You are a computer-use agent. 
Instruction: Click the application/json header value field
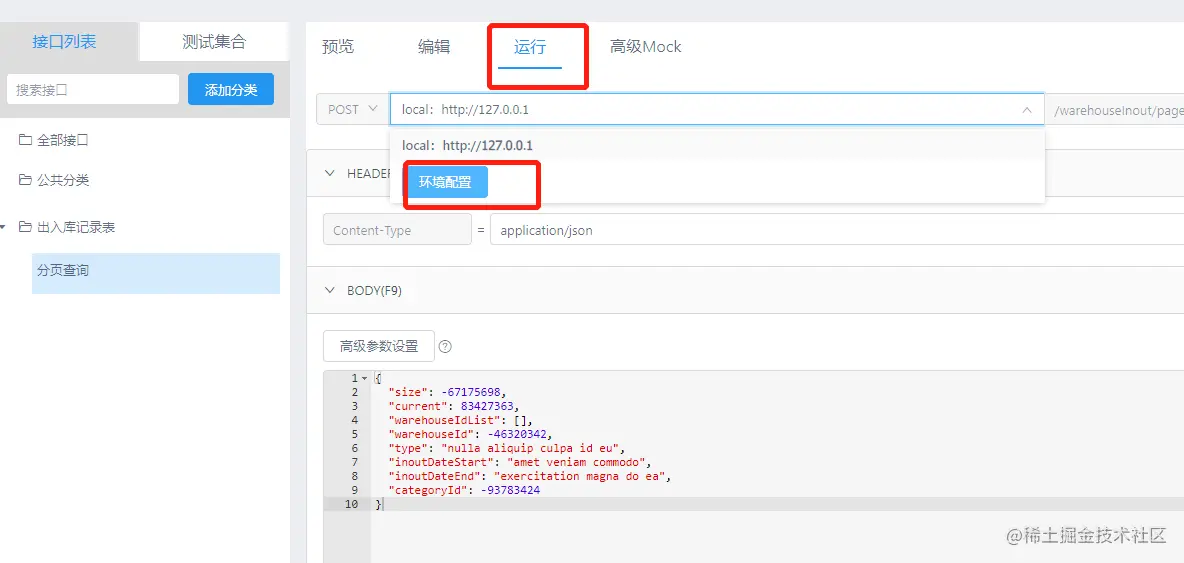[x=837, y=230]
